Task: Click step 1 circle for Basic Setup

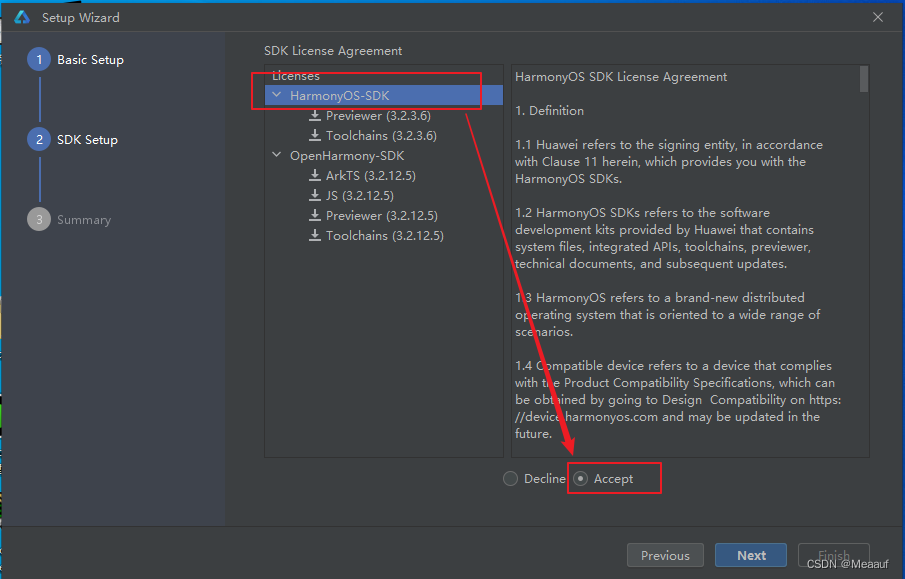Action: point(39,59)
